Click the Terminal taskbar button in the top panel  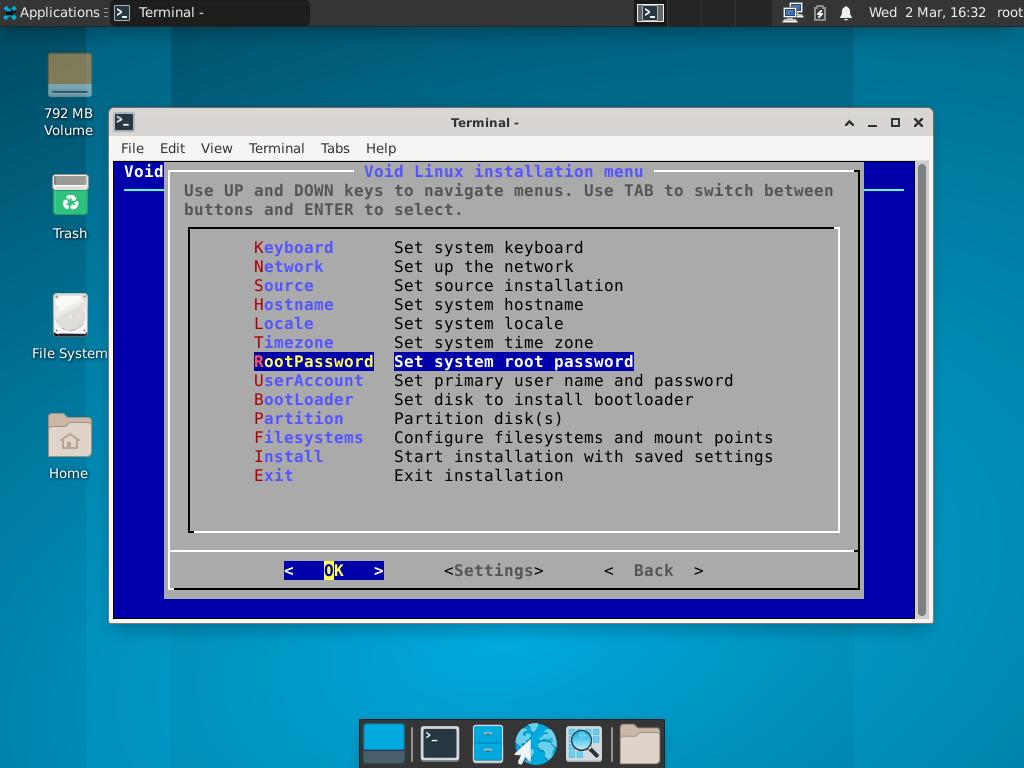tap(209, 12)
